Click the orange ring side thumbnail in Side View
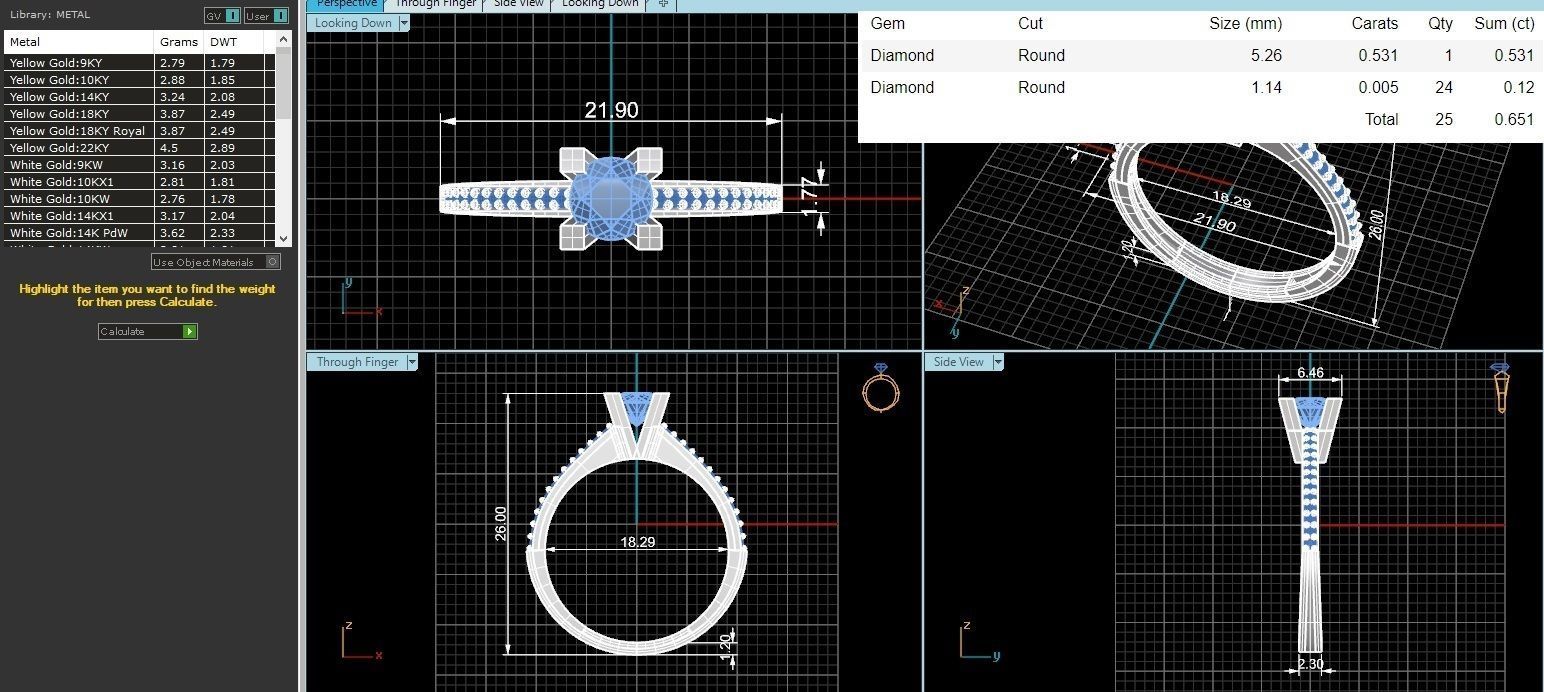This screenshot has width=1544, height=692. [1501, 388]
